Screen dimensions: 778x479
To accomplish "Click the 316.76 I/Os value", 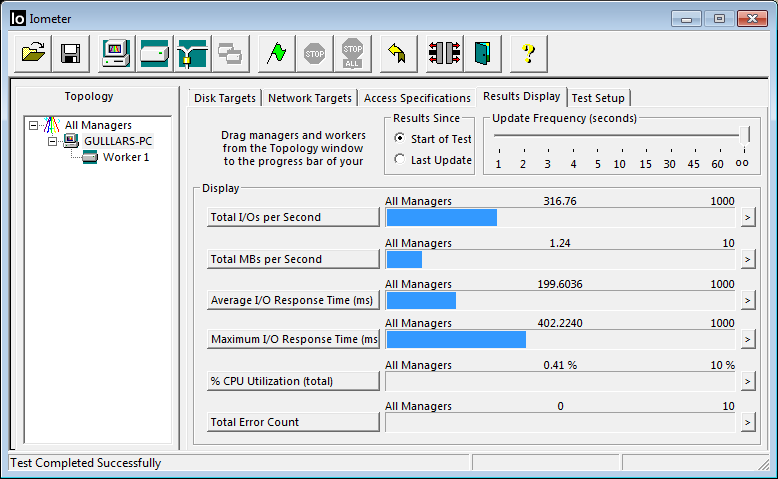I will pyautogui.click(x=560, y=201).
